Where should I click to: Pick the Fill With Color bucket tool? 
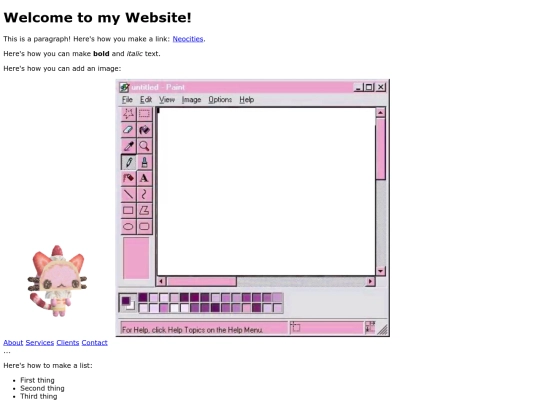[x=144, y=130]
